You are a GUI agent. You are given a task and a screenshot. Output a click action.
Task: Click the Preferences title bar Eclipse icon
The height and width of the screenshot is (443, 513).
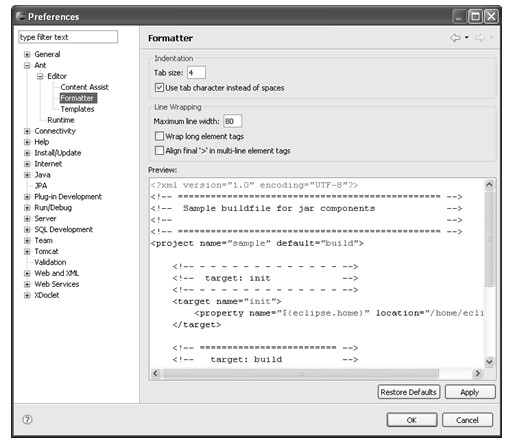coord(20,16)
